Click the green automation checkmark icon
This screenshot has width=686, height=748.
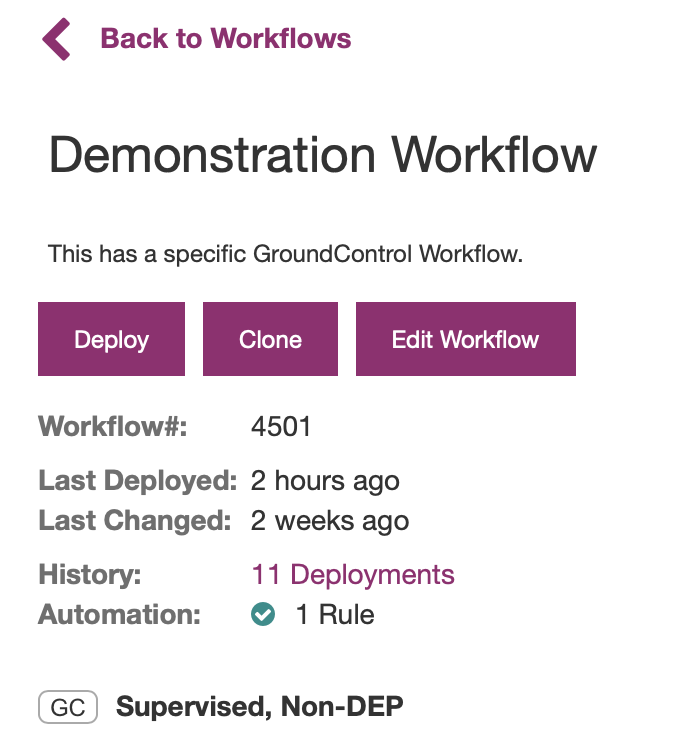(263, 615)
